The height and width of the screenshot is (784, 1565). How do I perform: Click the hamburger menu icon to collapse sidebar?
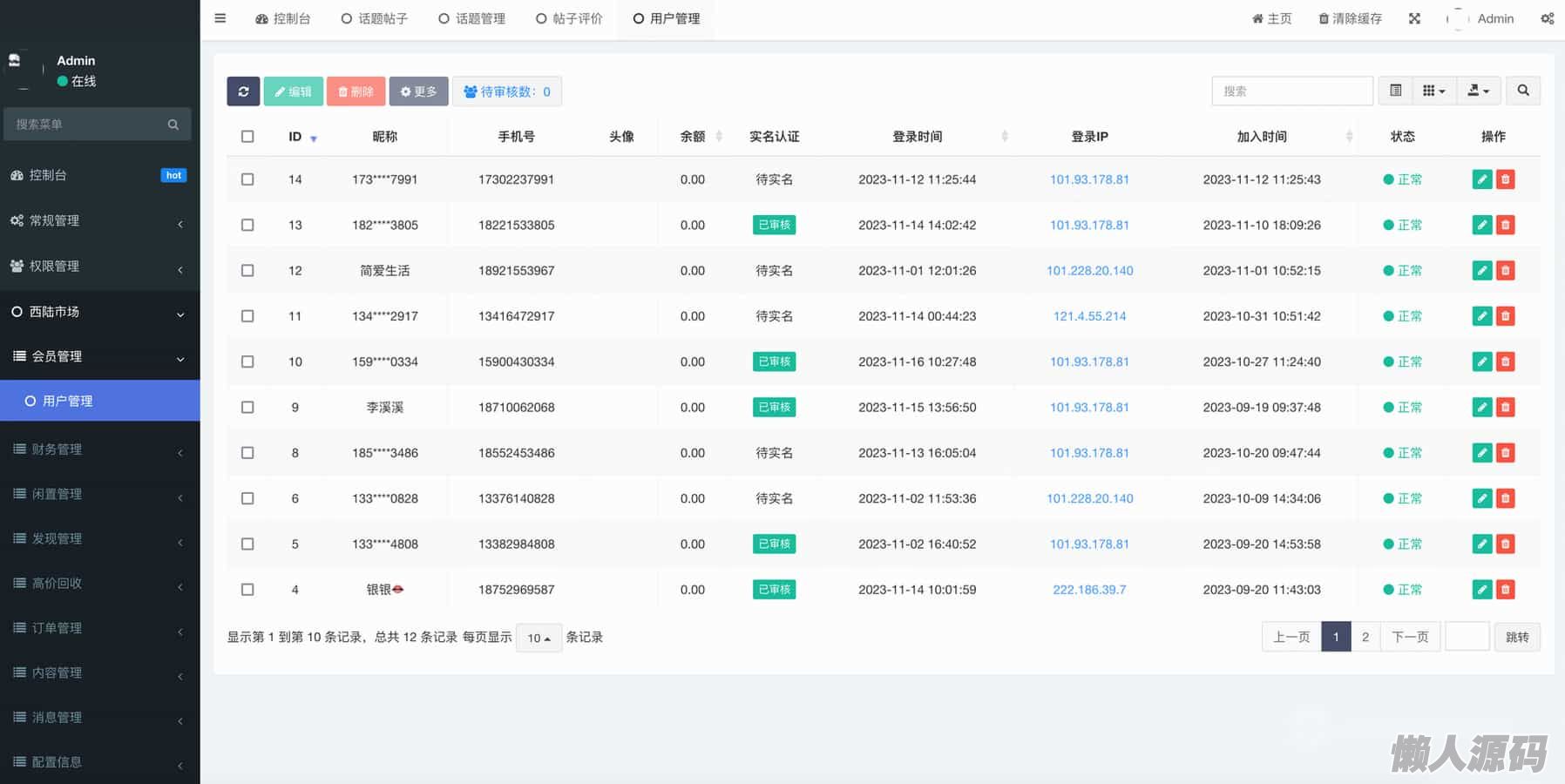tap(220, 18)
